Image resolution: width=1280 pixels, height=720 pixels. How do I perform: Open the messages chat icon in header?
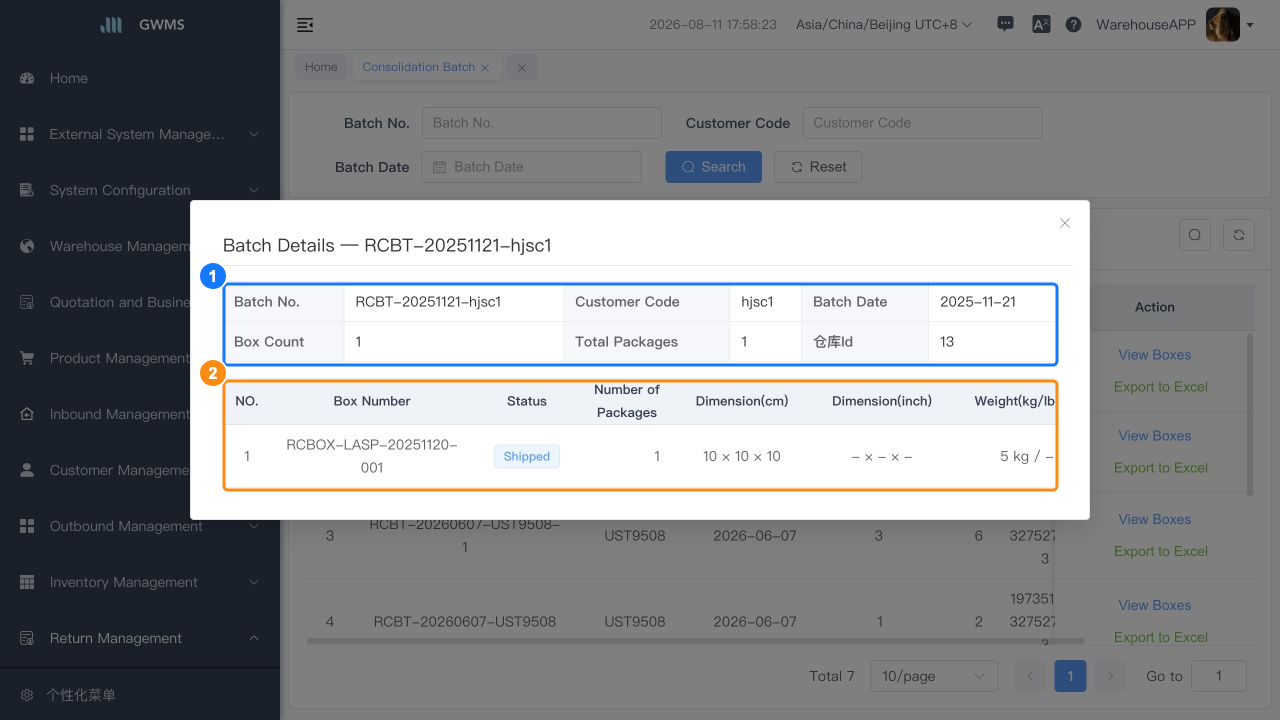tap(1005, 25)
